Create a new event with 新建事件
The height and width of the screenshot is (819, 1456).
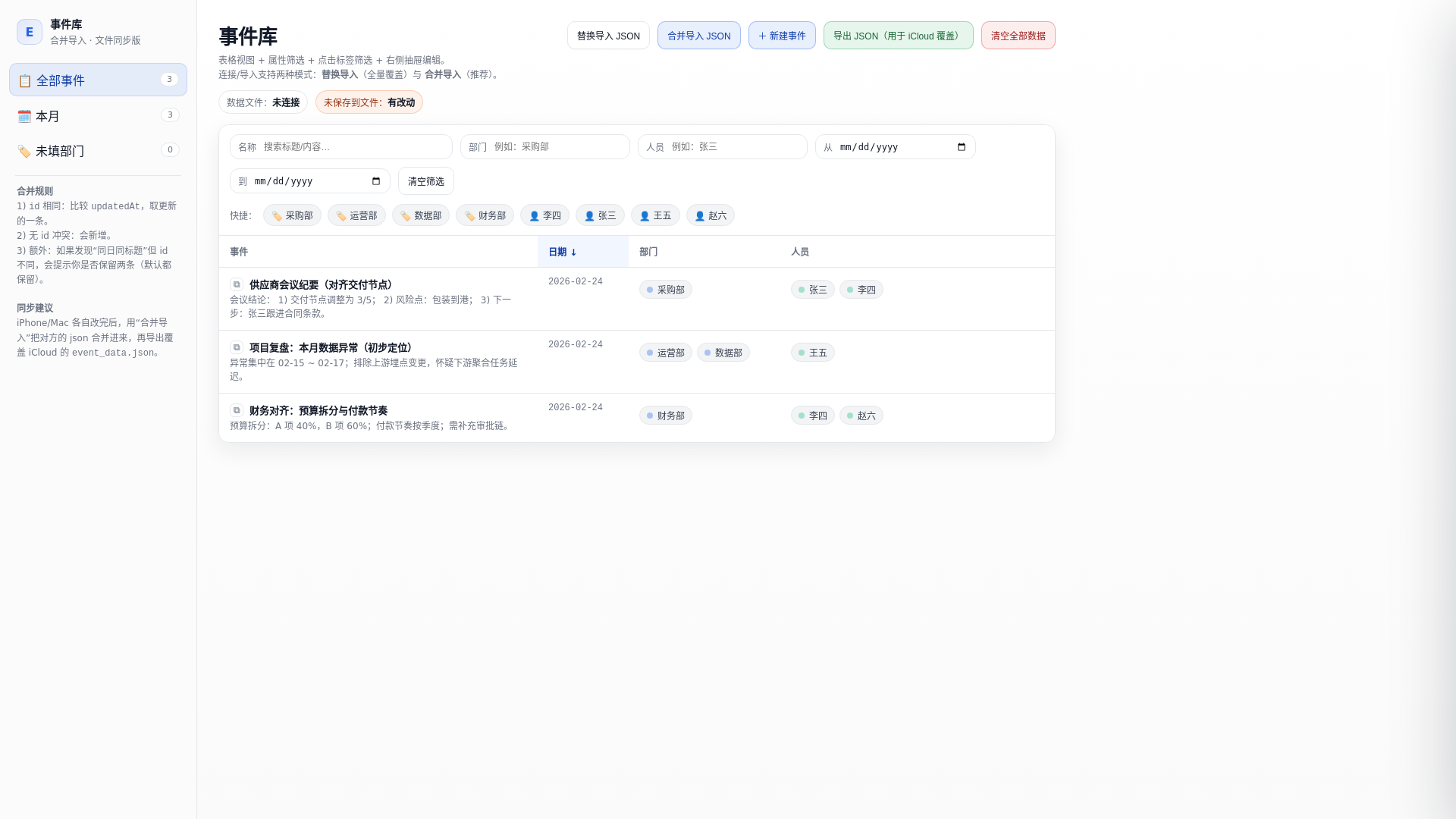pos(782,36)
